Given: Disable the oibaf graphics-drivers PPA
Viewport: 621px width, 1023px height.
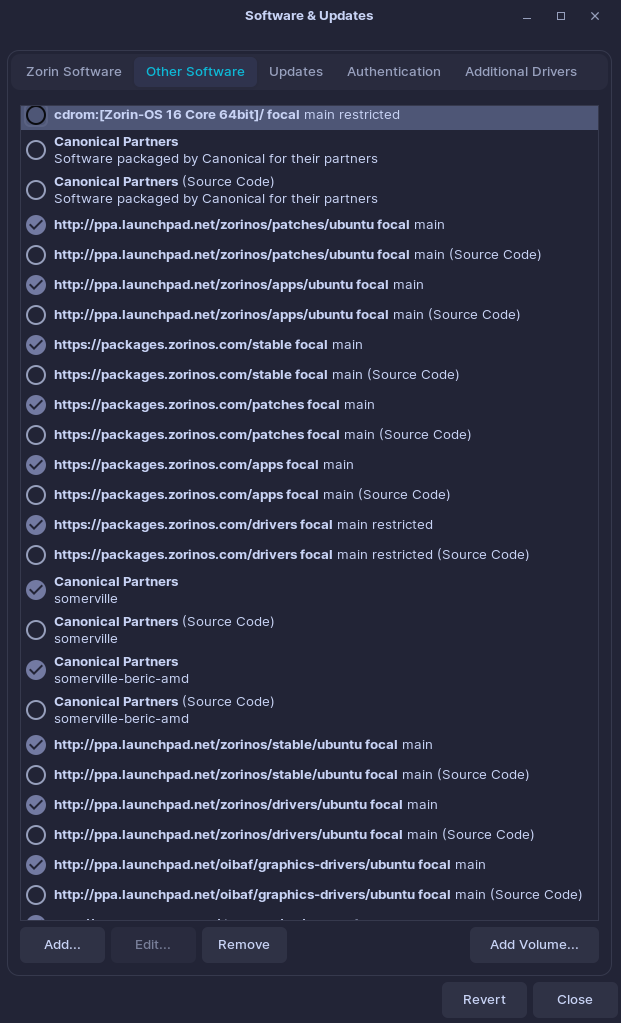Looking at the screenshot, I should tap(36, 865).
